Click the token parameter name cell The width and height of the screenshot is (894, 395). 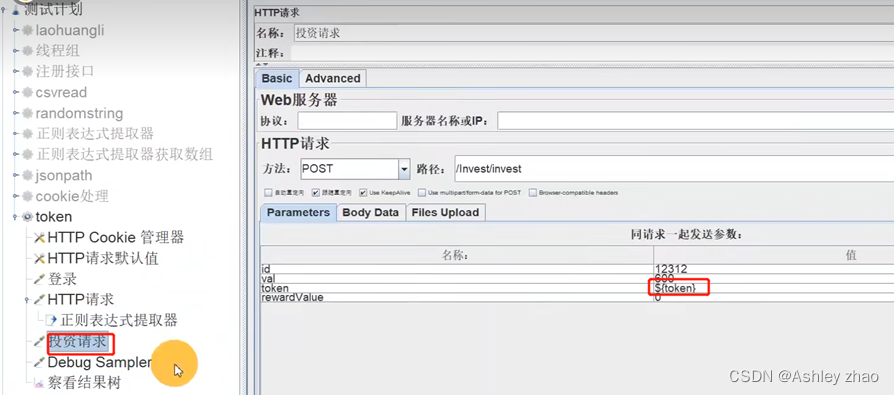pyautogui.click(x=457, y=288)
